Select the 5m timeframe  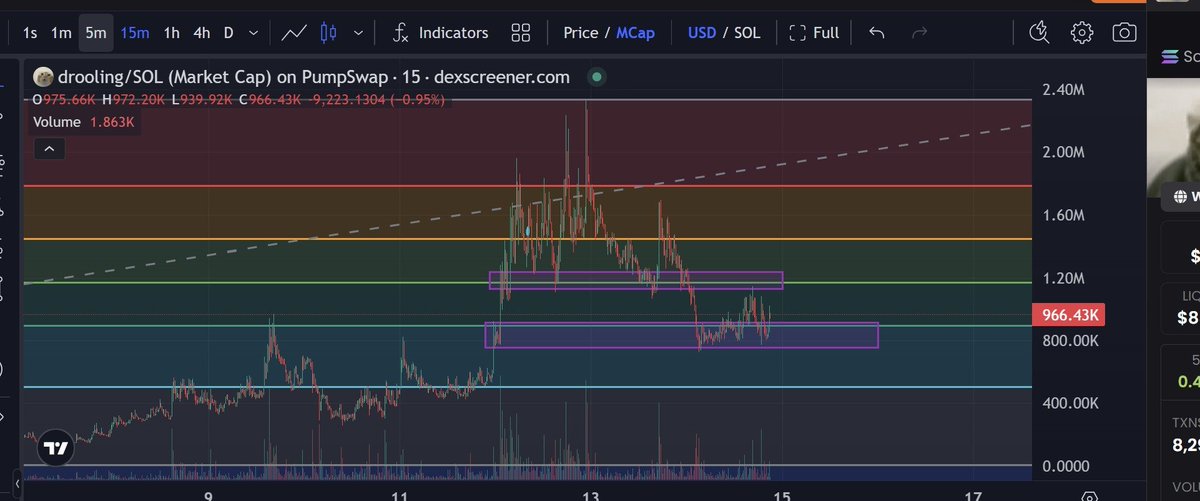96,33
